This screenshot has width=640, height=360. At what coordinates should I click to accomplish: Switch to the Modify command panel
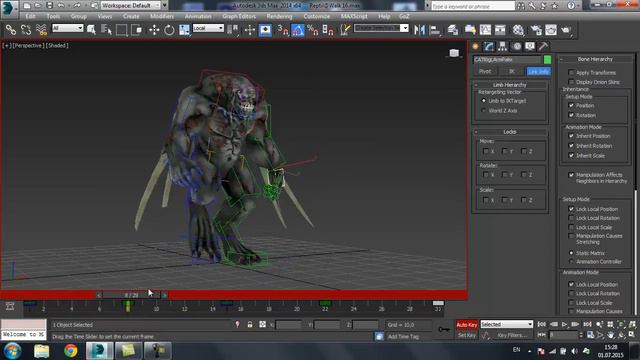(x=489, y=47)
